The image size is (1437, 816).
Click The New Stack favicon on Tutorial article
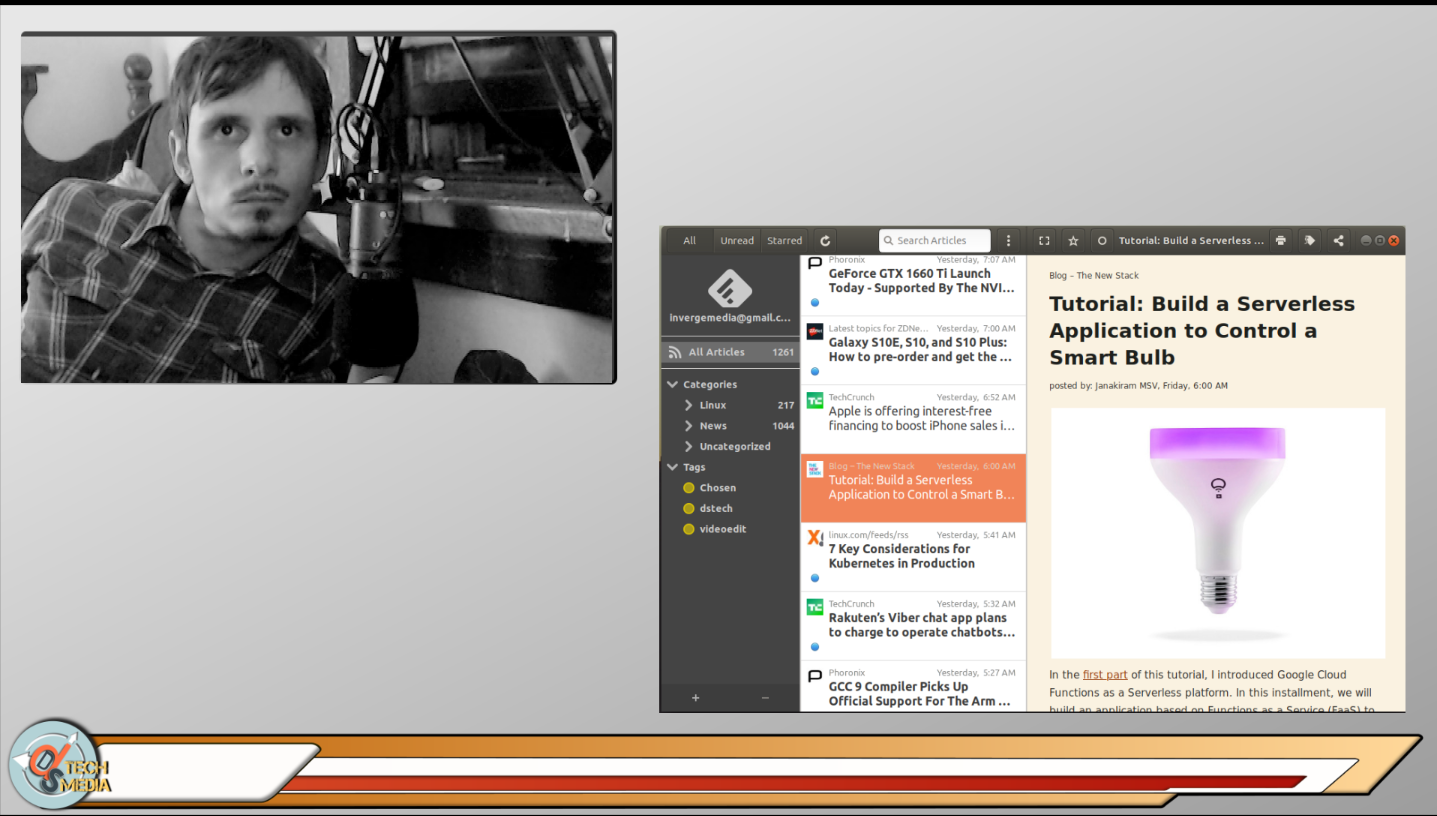[815, 469]
